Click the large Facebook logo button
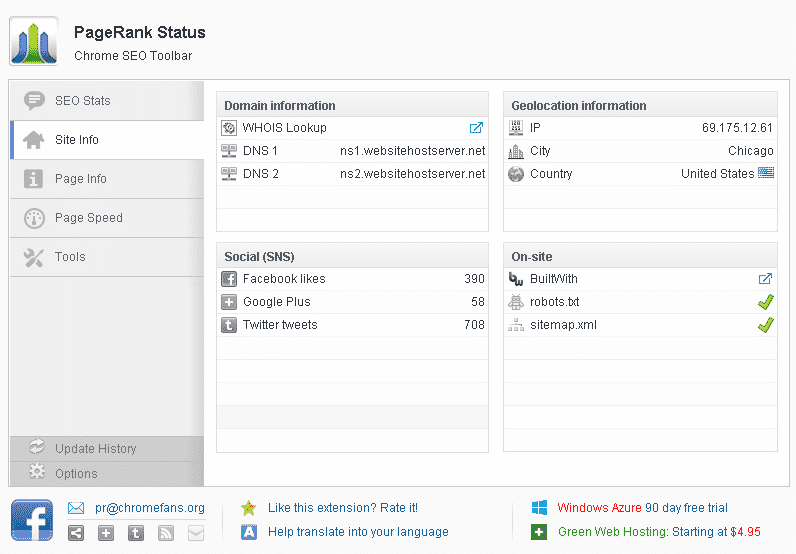Viewport: 796px width, 554px height. (32, 520)
